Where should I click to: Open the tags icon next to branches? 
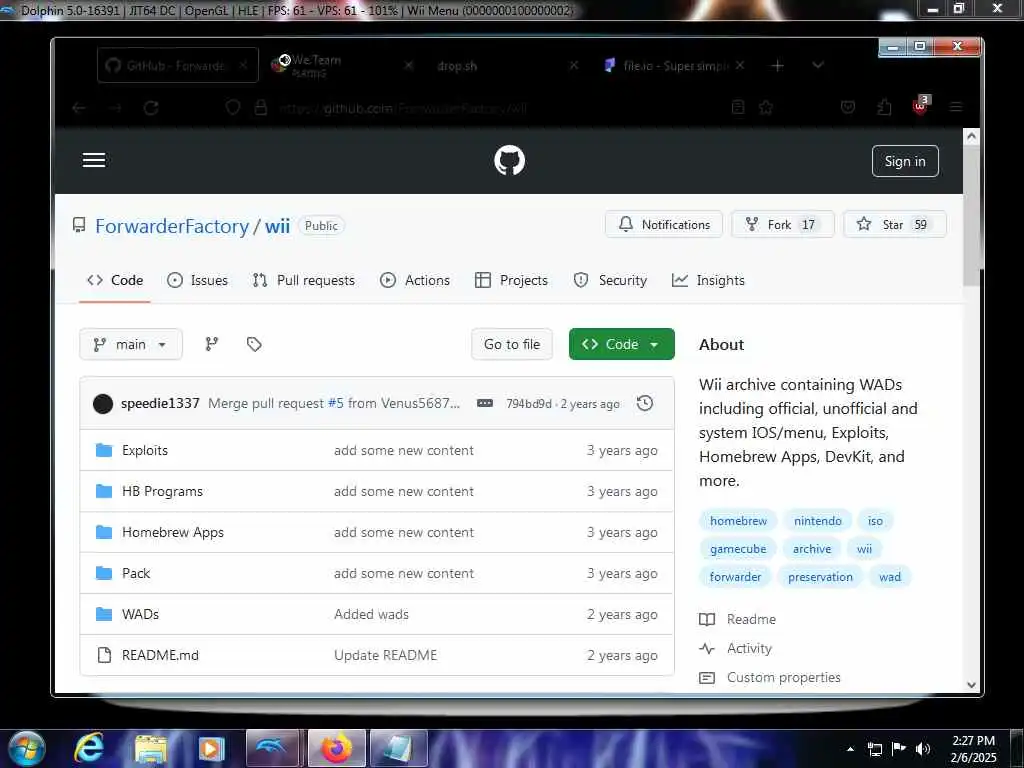(x=254, y=344)
